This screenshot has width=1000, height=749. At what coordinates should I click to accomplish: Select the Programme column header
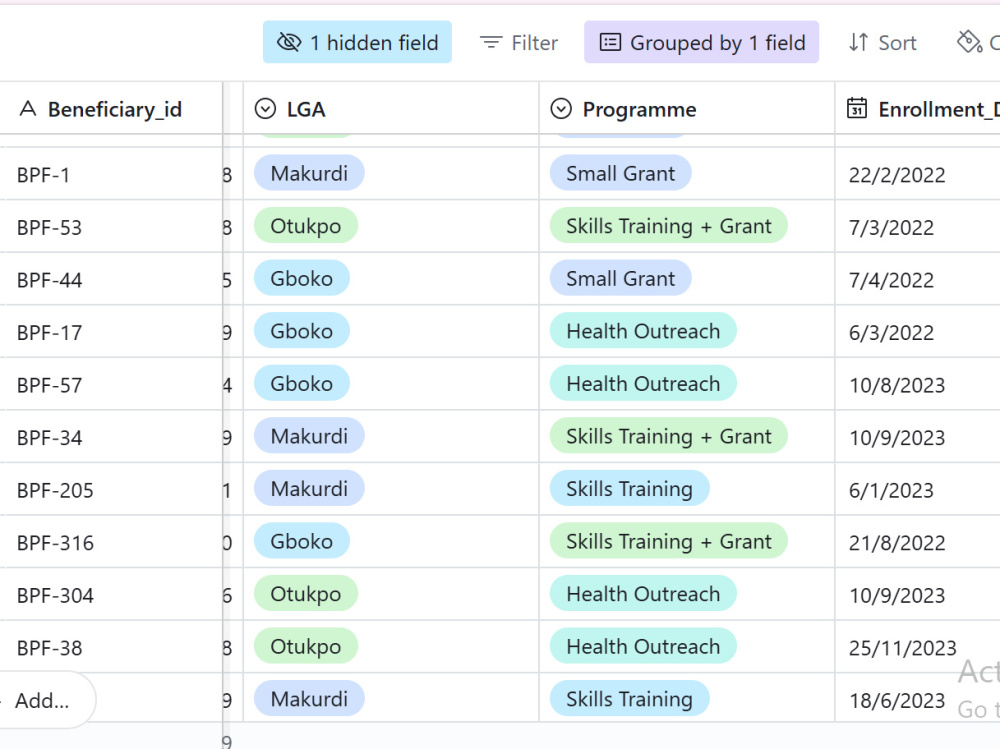click(x=687, y=108)
